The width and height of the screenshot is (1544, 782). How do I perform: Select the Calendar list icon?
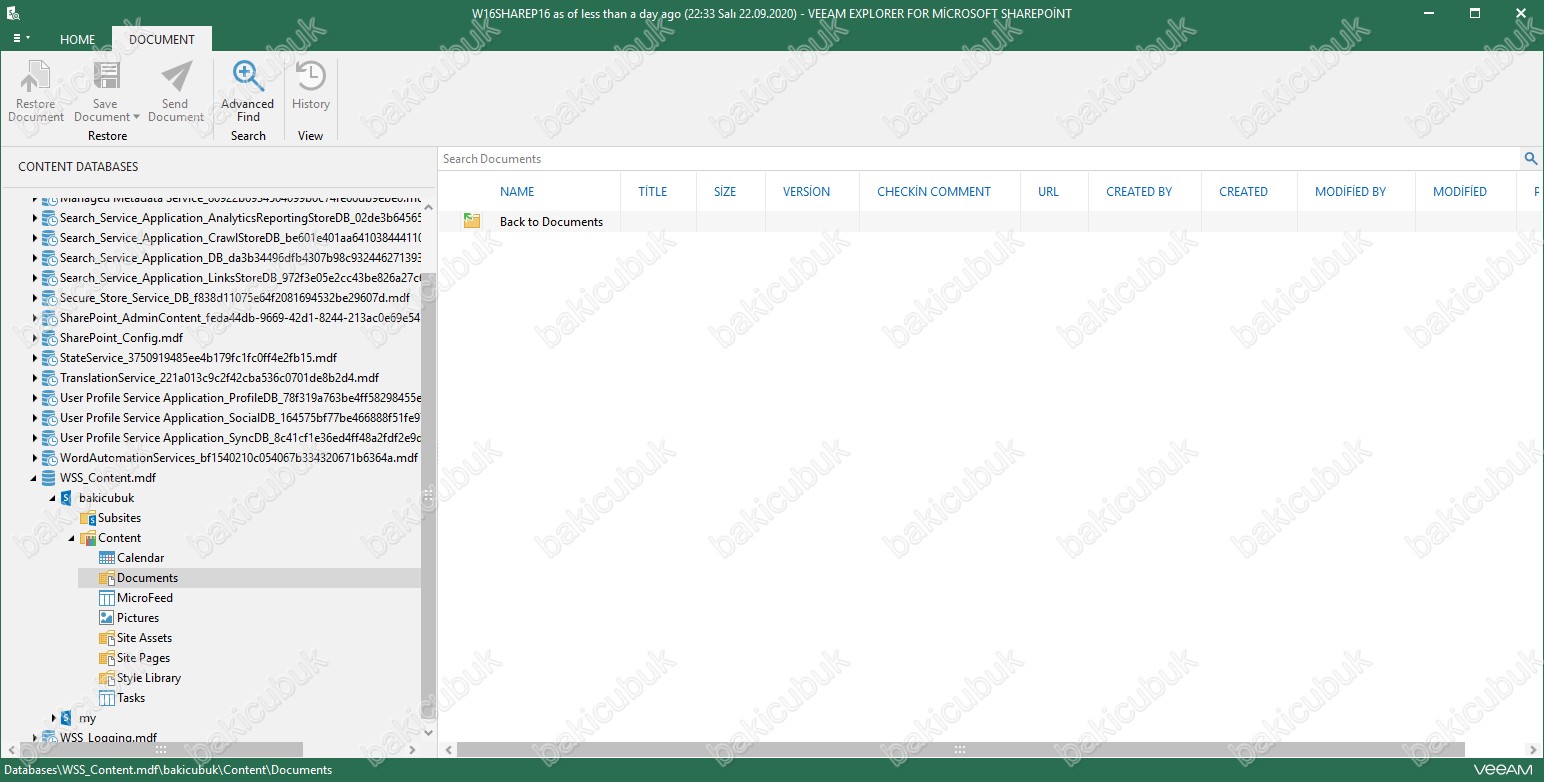[107, 558]
